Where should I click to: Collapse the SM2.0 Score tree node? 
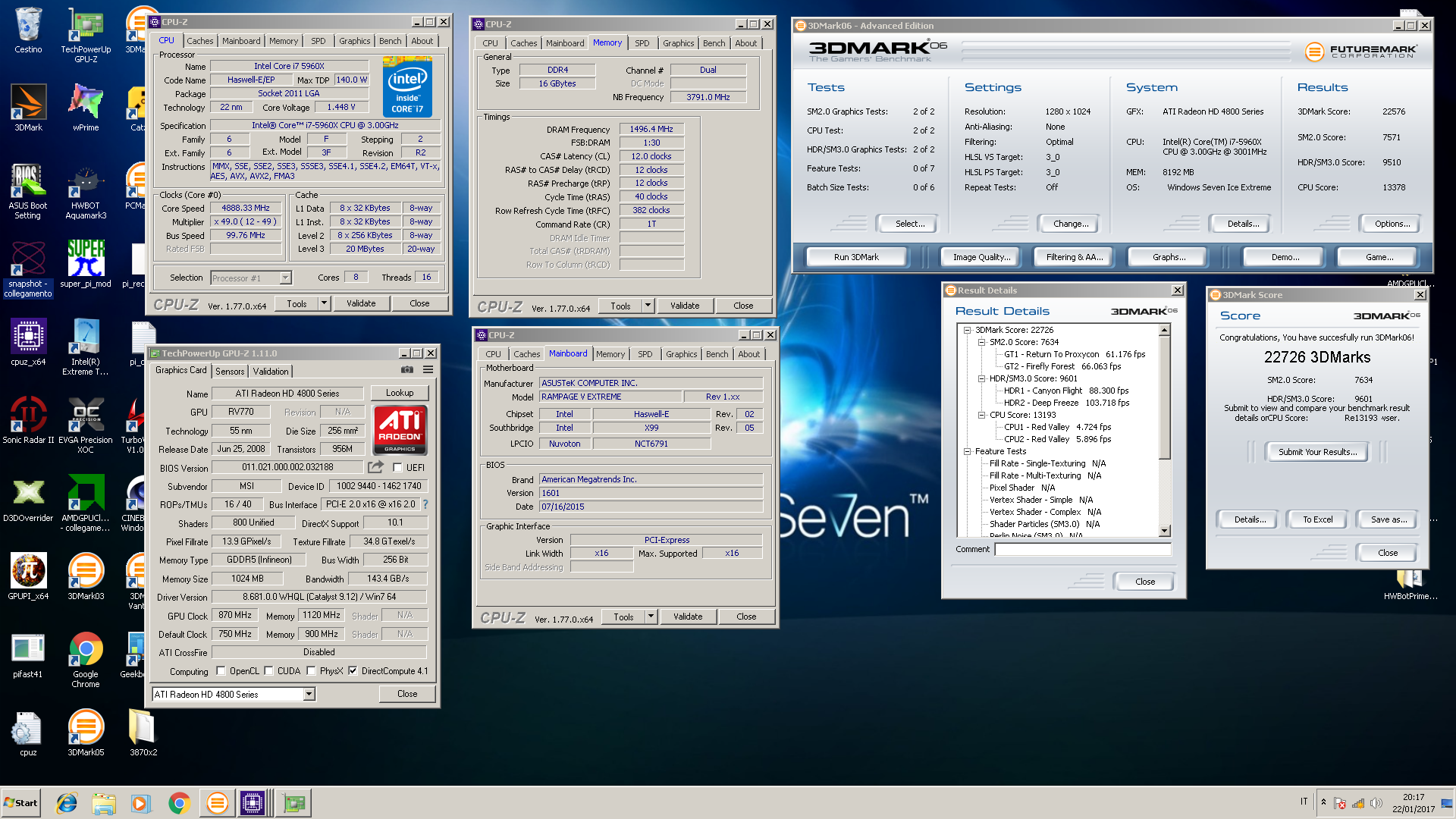(981, 342)
